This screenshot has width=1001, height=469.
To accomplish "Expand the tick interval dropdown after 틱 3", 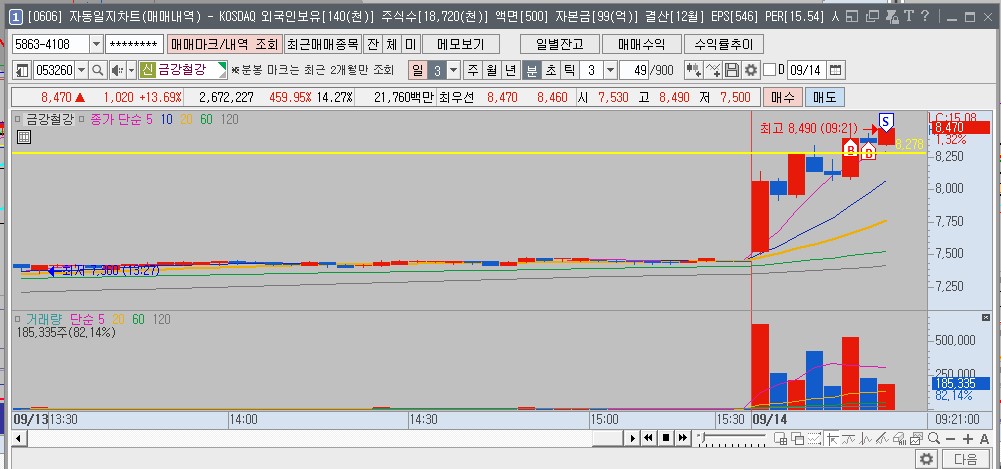I will [610, 70].
